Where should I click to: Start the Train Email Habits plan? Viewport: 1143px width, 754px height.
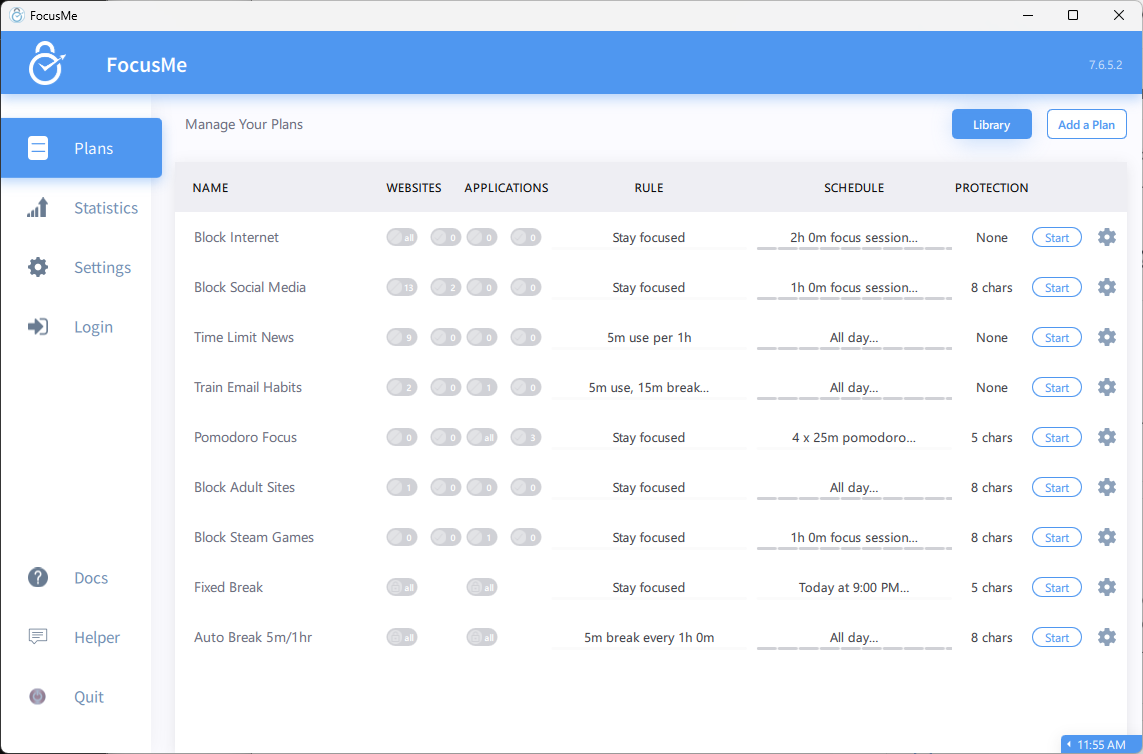click(1056, 387)
